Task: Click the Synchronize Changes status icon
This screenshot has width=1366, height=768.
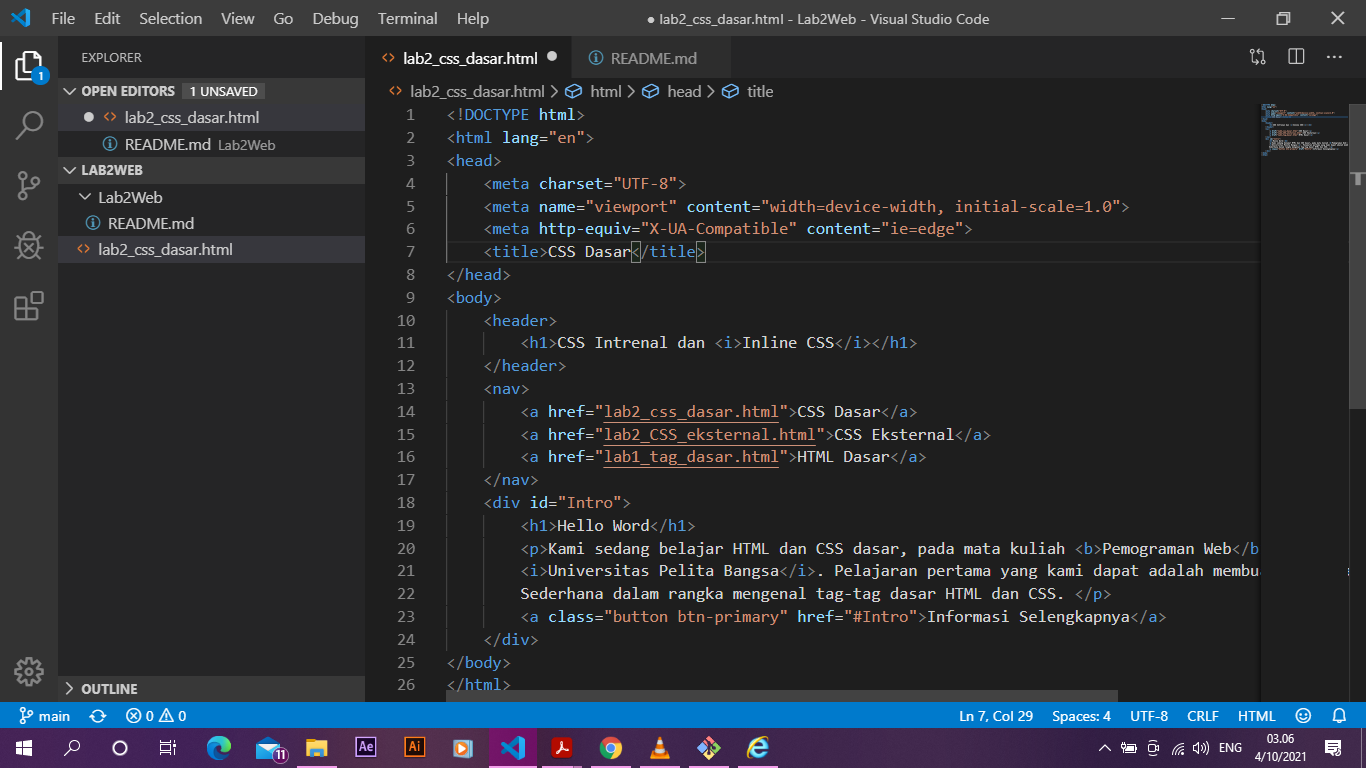Action: [98, 716]
